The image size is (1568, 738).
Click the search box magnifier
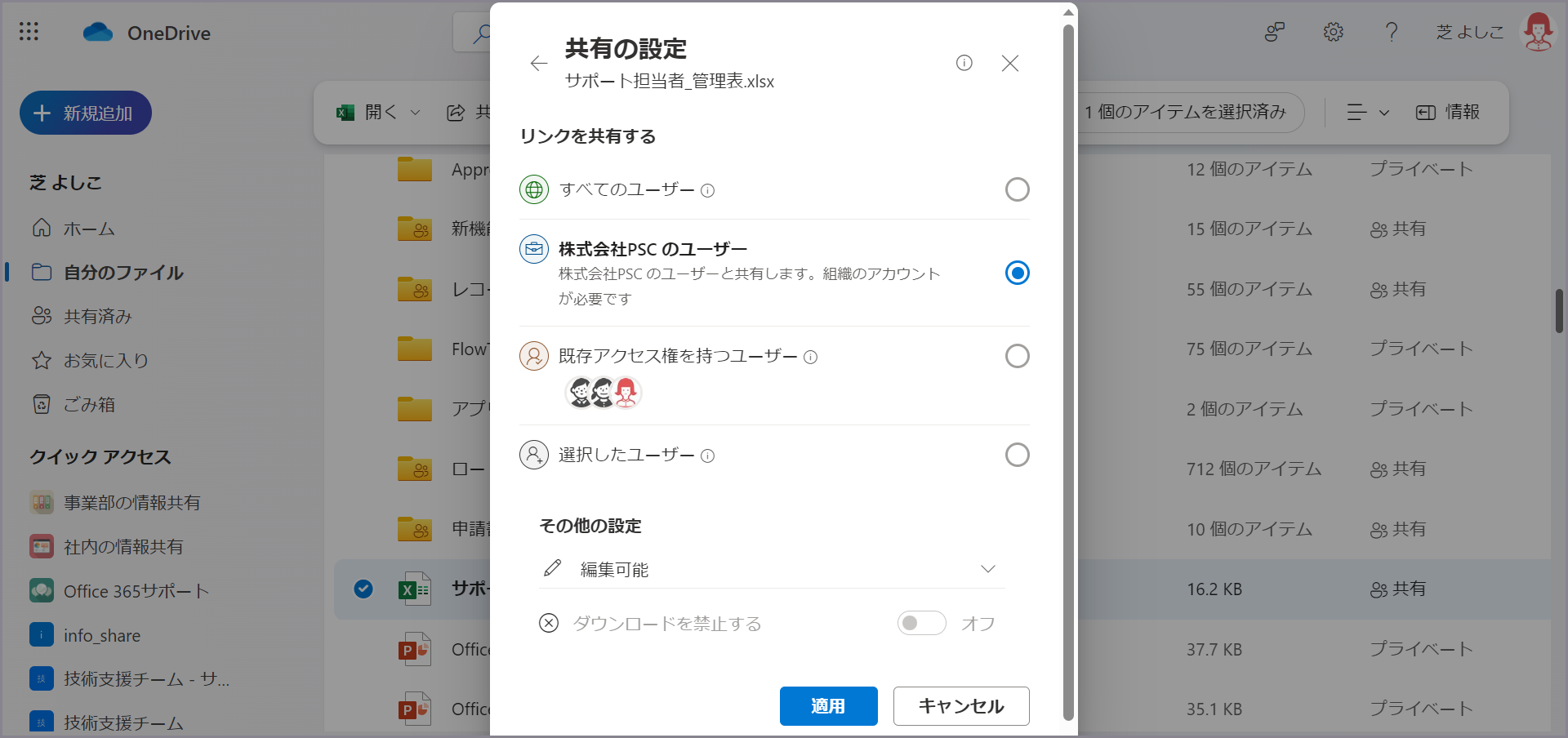coord(482,33)
